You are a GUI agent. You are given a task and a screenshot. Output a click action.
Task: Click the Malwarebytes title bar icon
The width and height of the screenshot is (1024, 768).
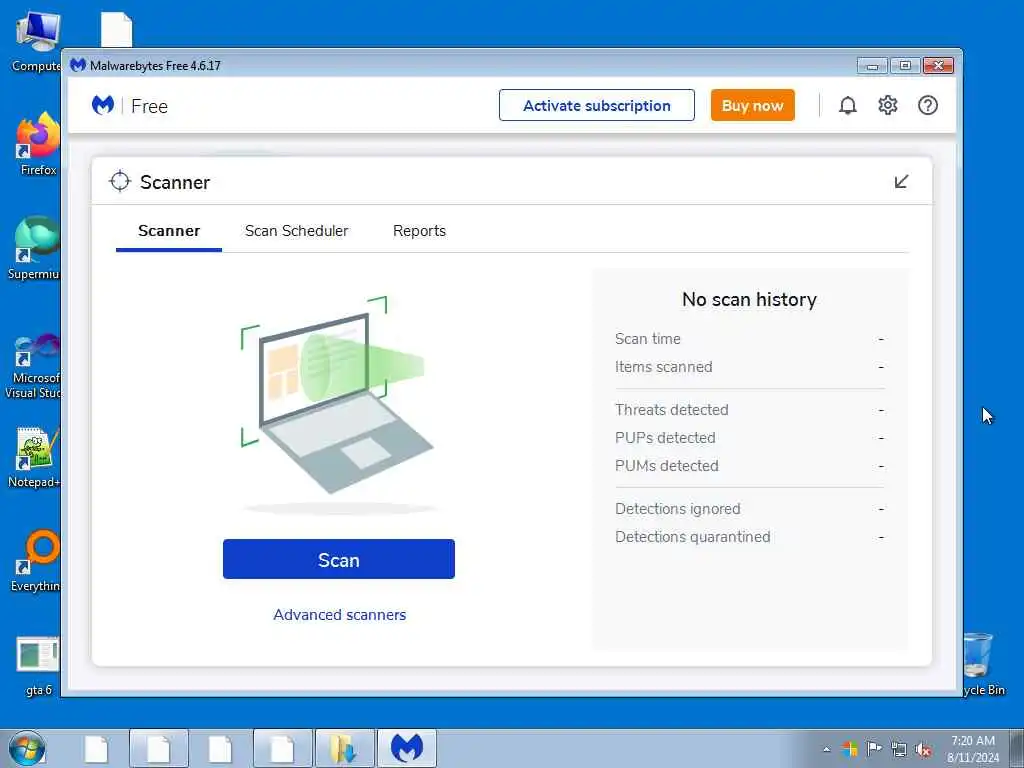click(x=78, y=65)
